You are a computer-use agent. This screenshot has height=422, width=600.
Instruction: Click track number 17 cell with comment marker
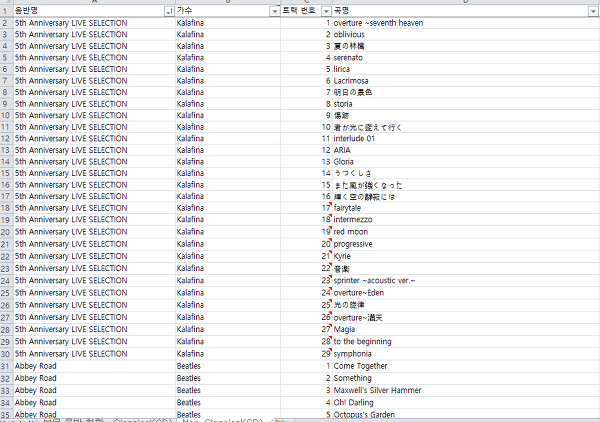[306, 208]
